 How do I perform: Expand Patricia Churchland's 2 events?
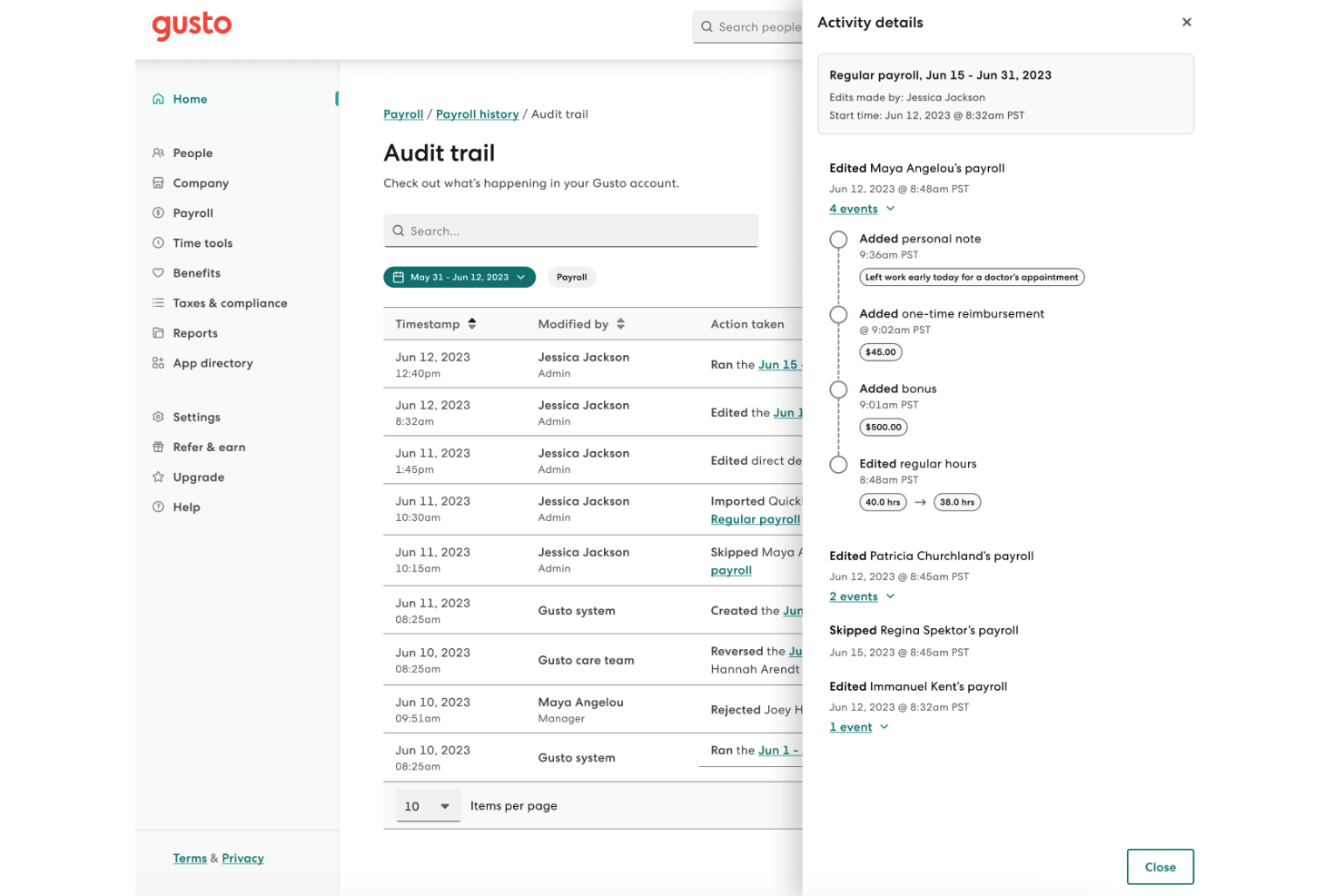tap(862, 596)
